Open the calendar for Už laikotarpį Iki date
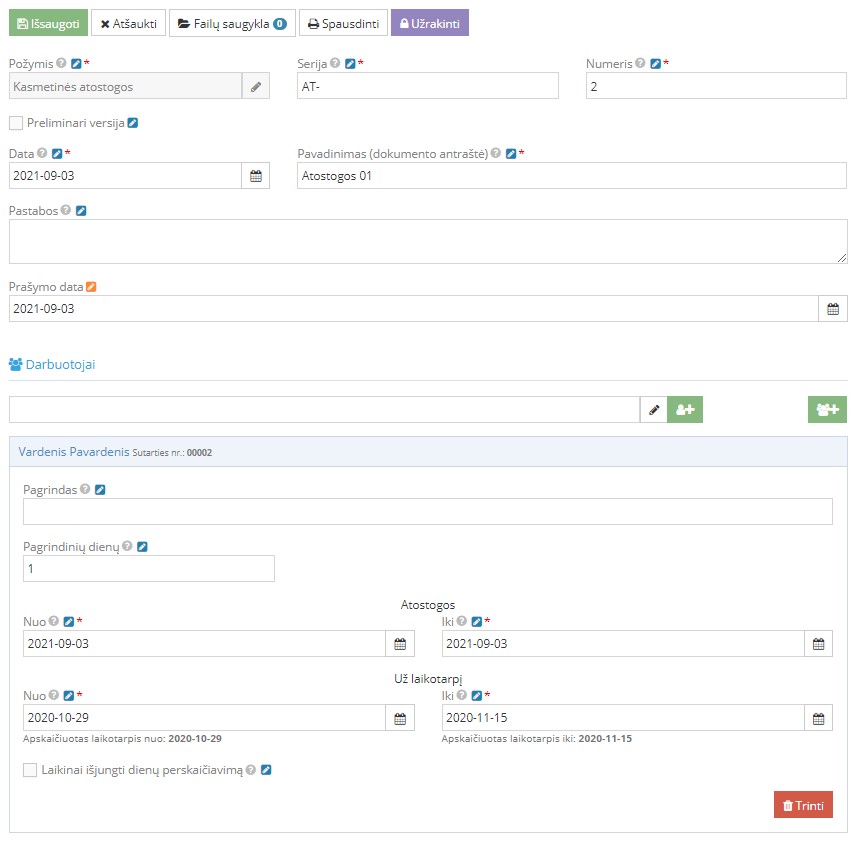The width and height of the screenshot is (864, 848). coord(818,718)
